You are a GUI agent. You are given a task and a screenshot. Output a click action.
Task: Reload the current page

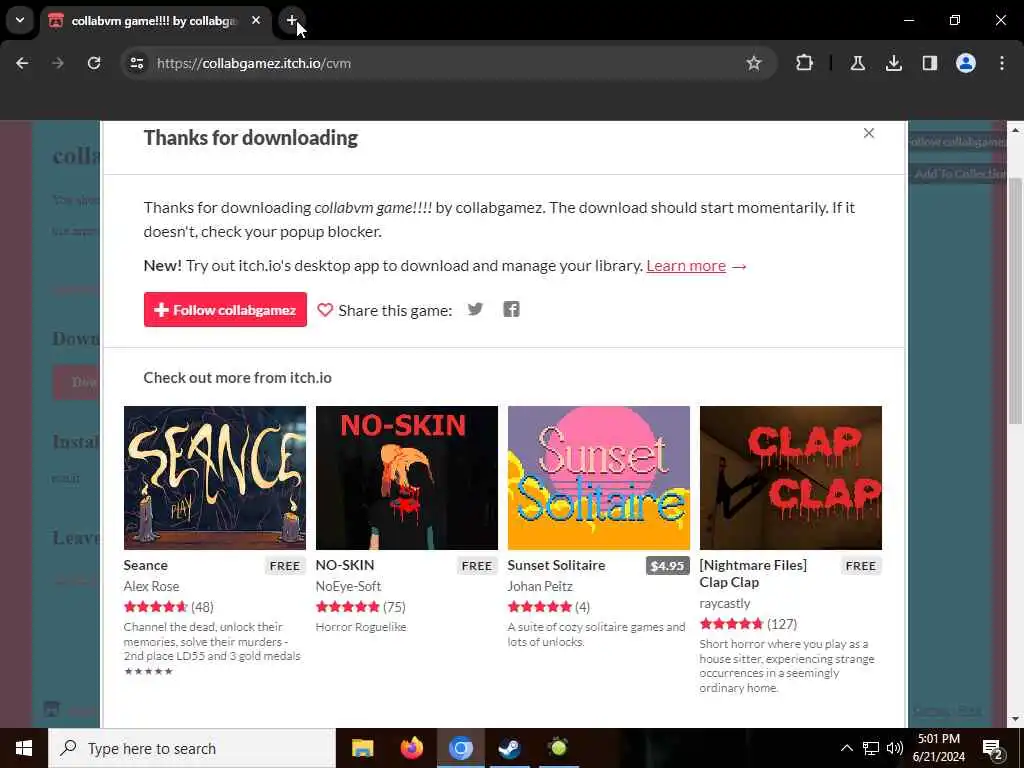click(x=94, y=63)
